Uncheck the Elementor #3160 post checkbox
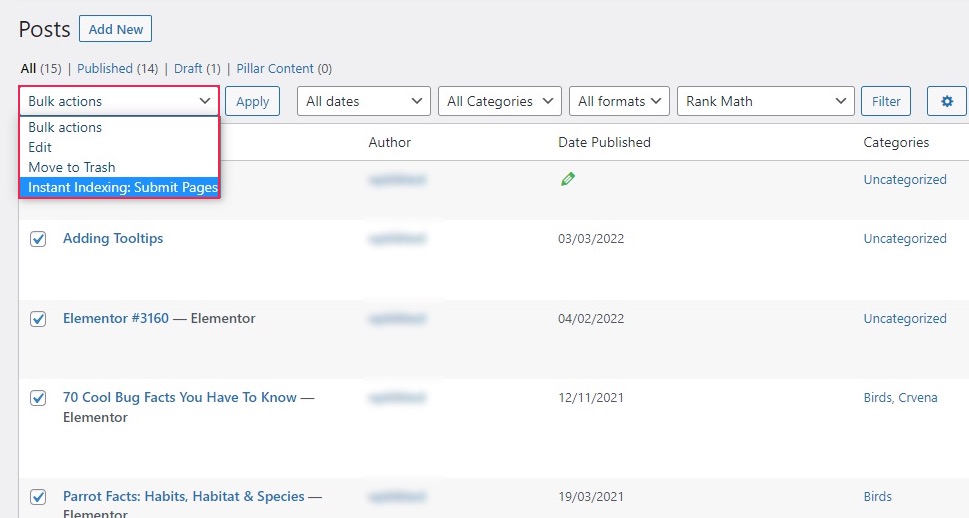 click(x=38, y=319)
